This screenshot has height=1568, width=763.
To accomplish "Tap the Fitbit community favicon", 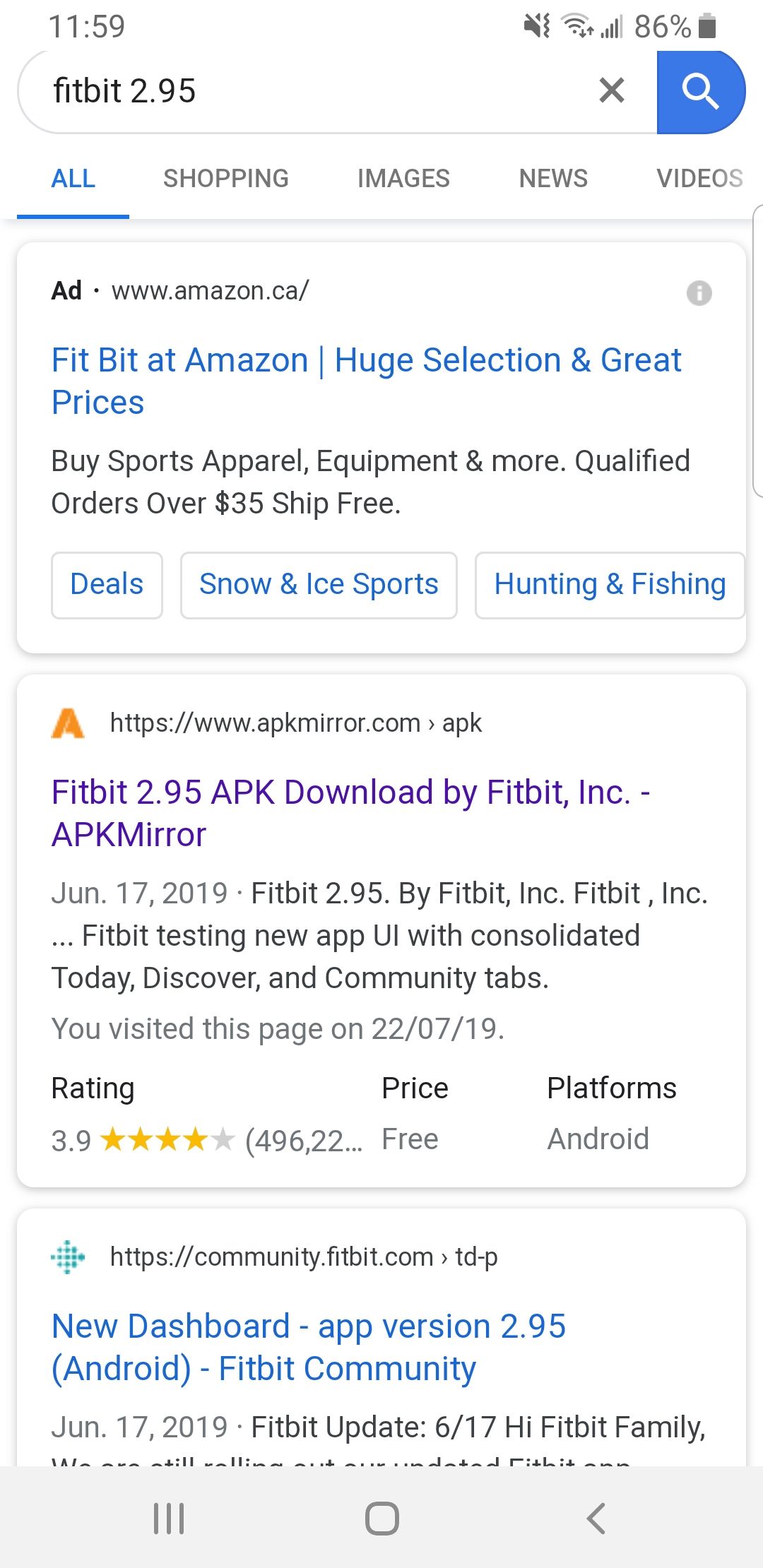I will click(x=68, y=1257).
